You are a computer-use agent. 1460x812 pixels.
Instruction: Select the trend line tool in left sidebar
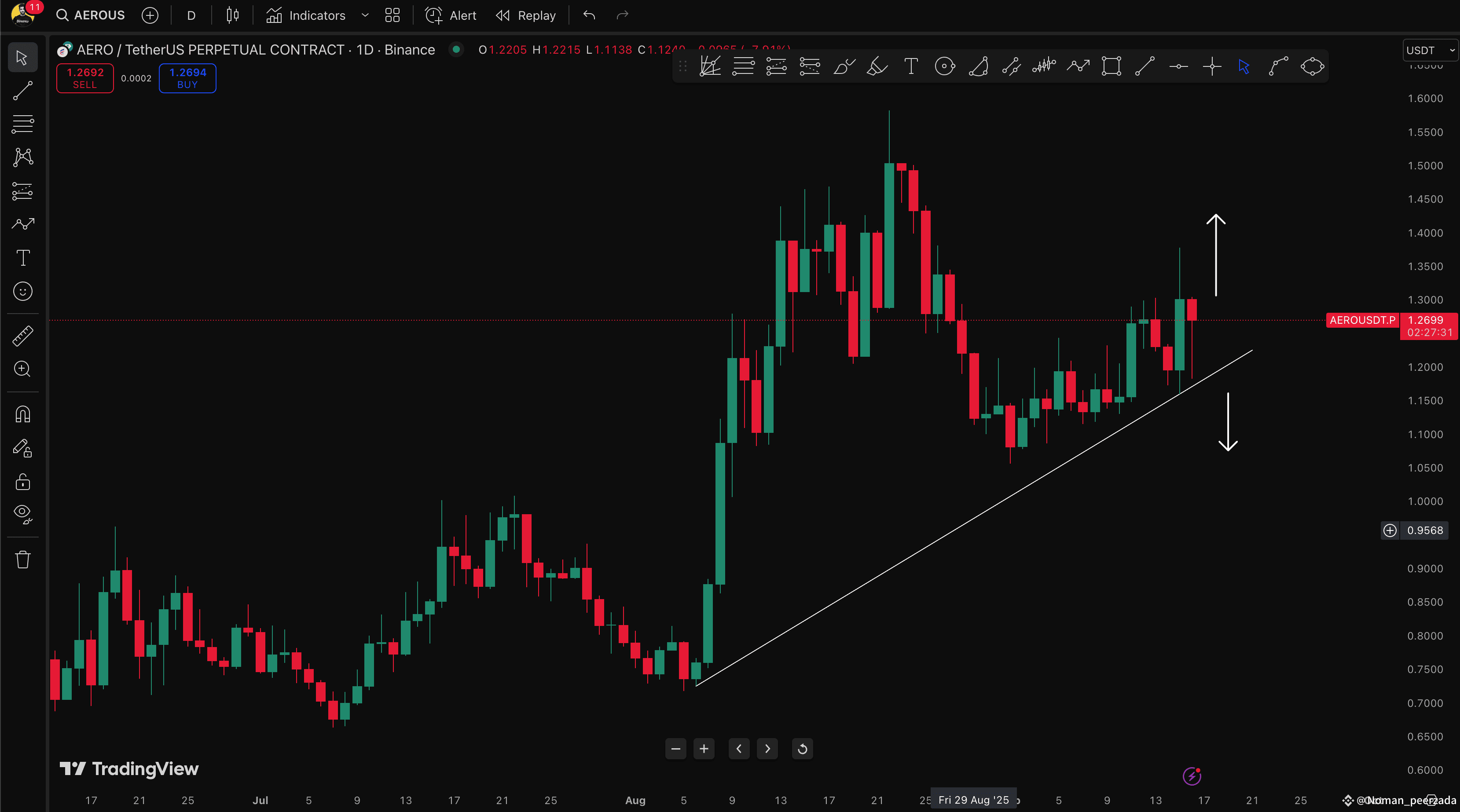click(23, 91)
